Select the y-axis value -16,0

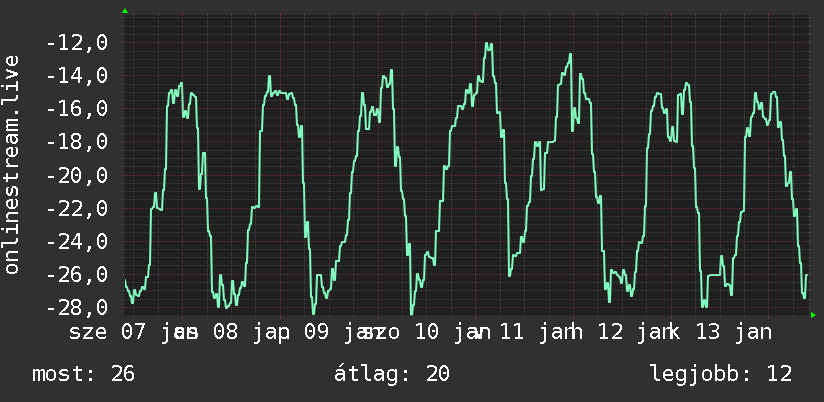click(77, 109)
